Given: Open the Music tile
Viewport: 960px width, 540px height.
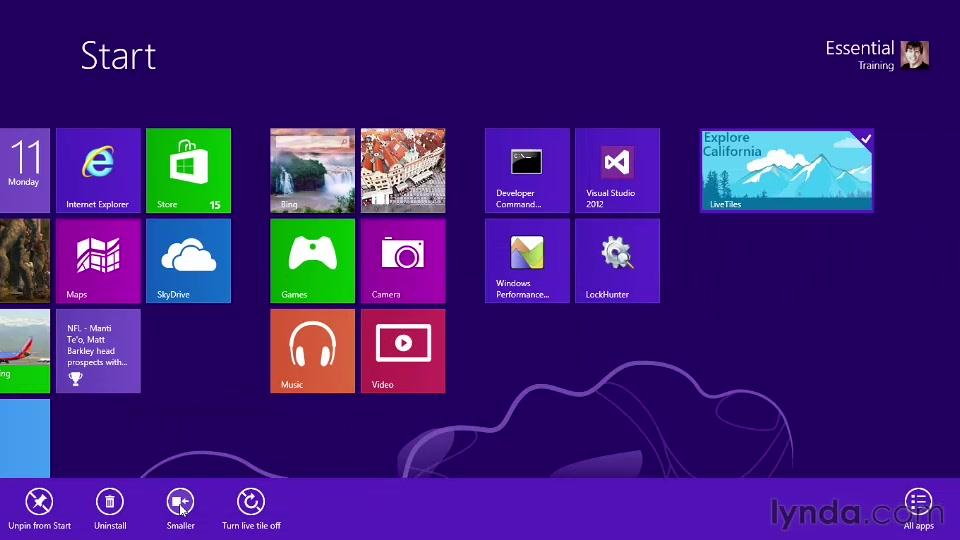Looking at the screenshot, I should (x=312, y=351).
